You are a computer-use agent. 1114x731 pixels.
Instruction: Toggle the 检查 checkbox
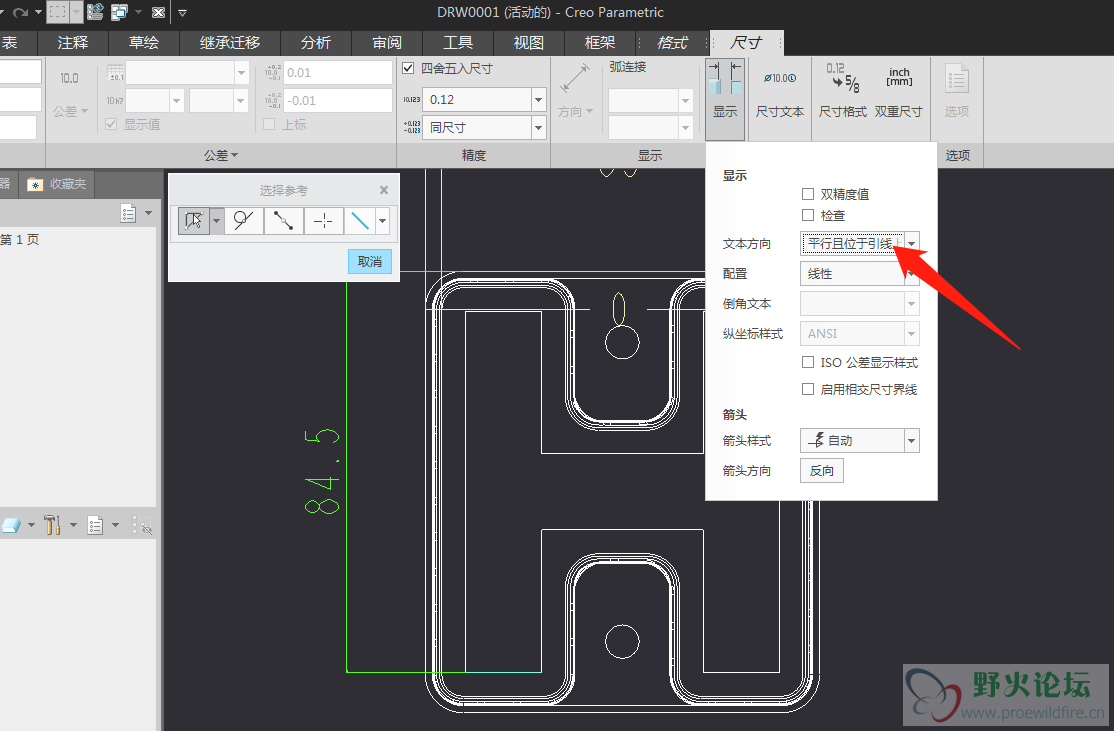click(x=807, y=215)
